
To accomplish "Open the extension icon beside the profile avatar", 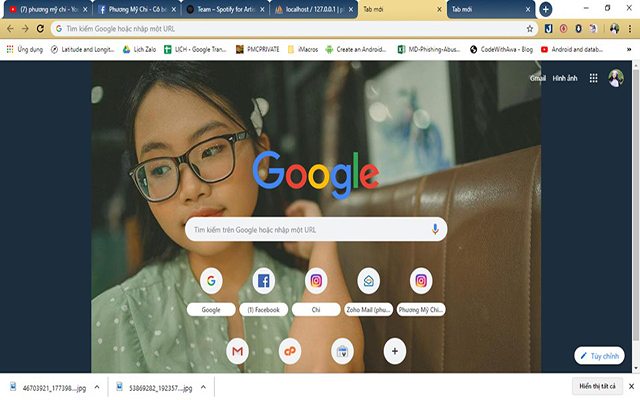I will (593, 28).
